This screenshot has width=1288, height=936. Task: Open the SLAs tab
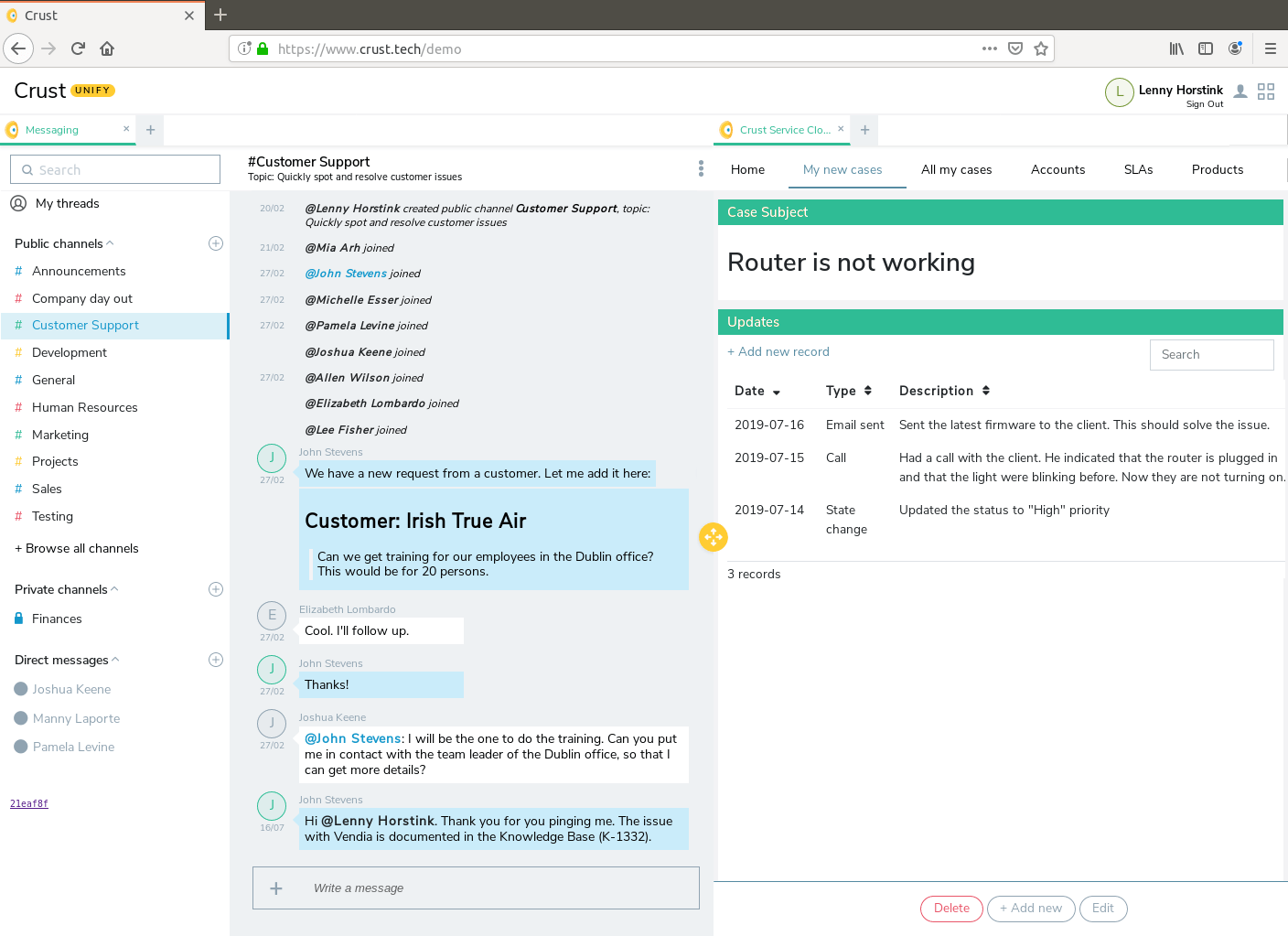coord(1138,169)
